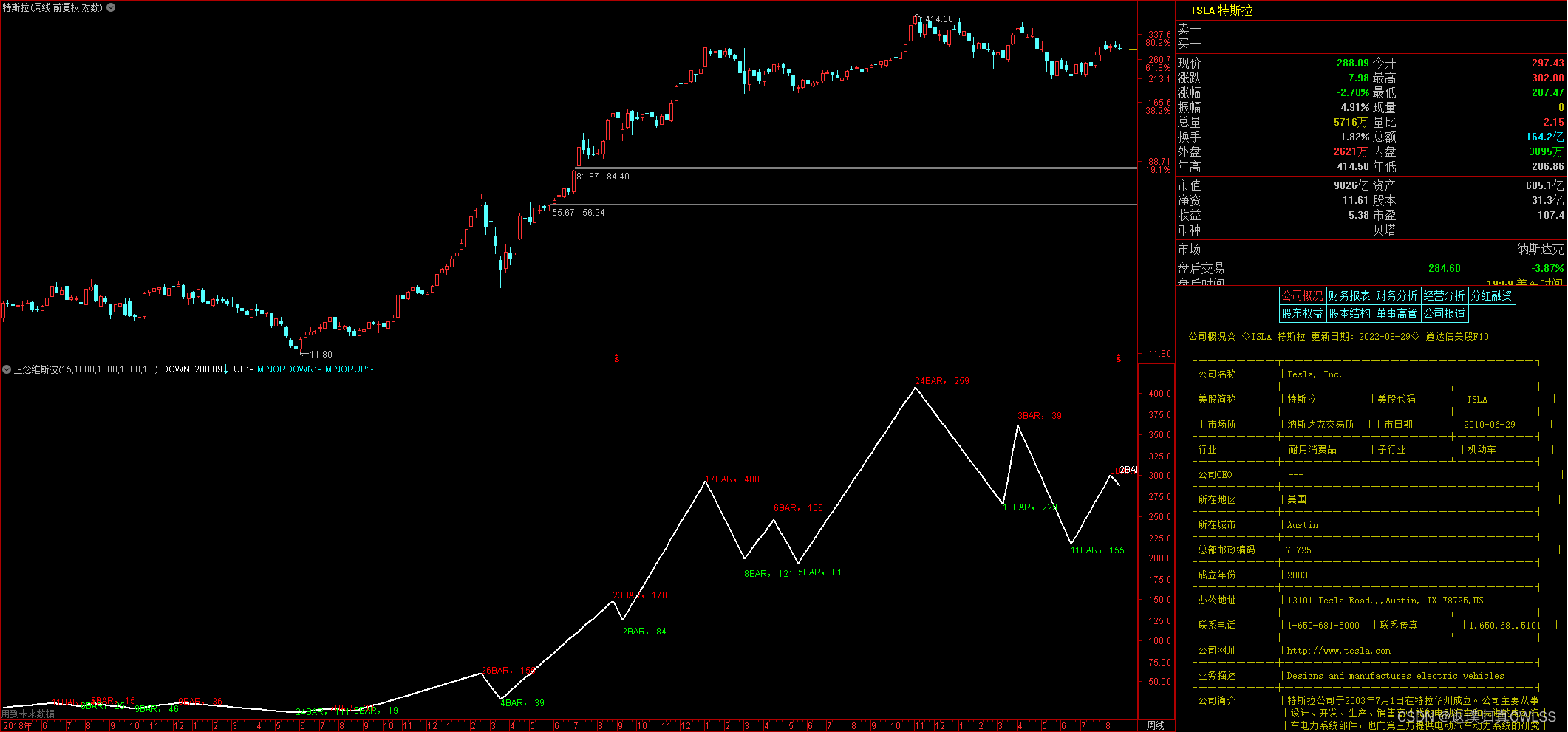1568x732 pixels.
Task: Switch to the 财务报表 tab
Action: (x=1349, y=295)
